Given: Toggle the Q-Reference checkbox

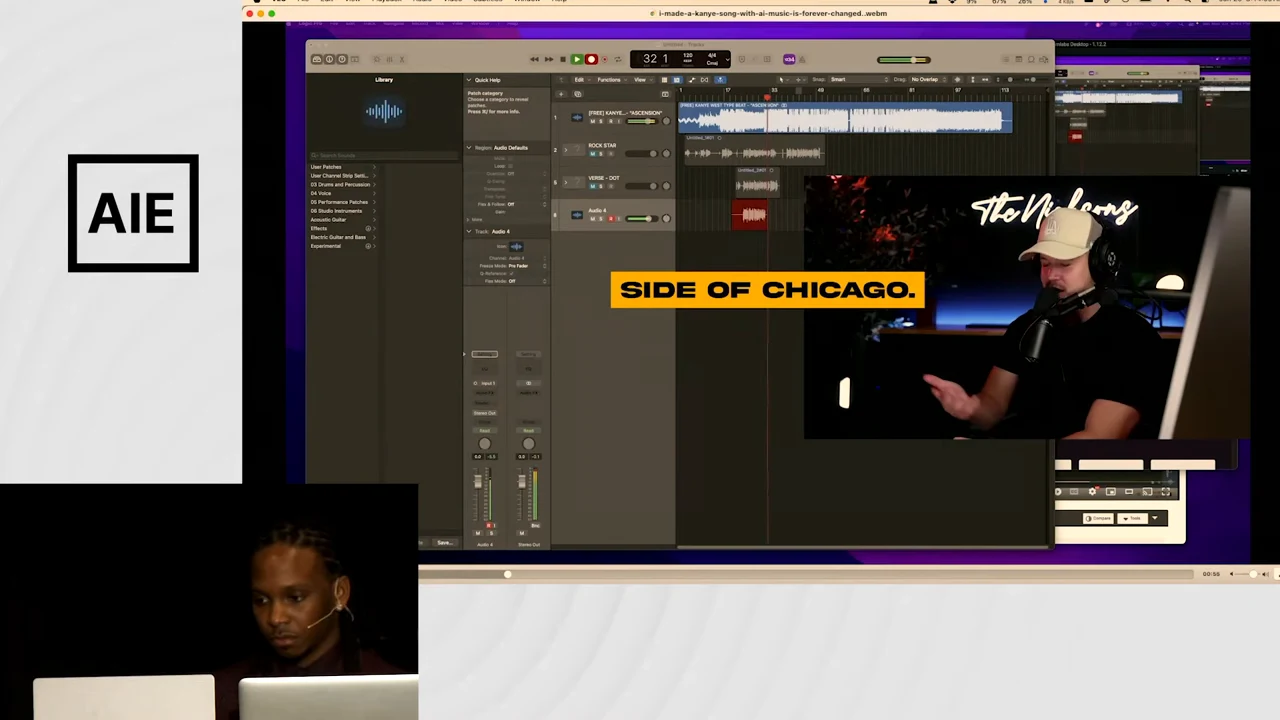Looking at the screenshot, I should [511, 274].
